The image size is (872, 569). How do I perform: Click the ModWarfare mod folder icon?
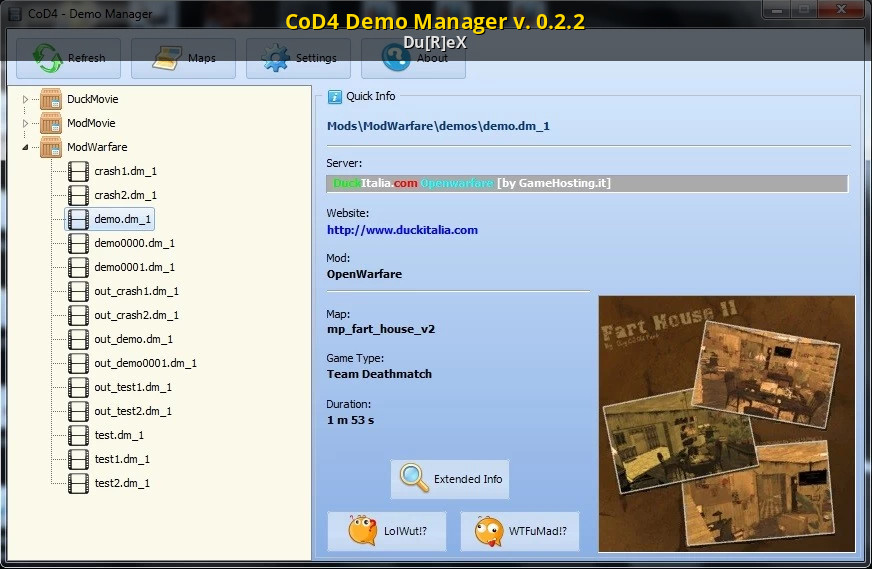click(x=51, y=147)
